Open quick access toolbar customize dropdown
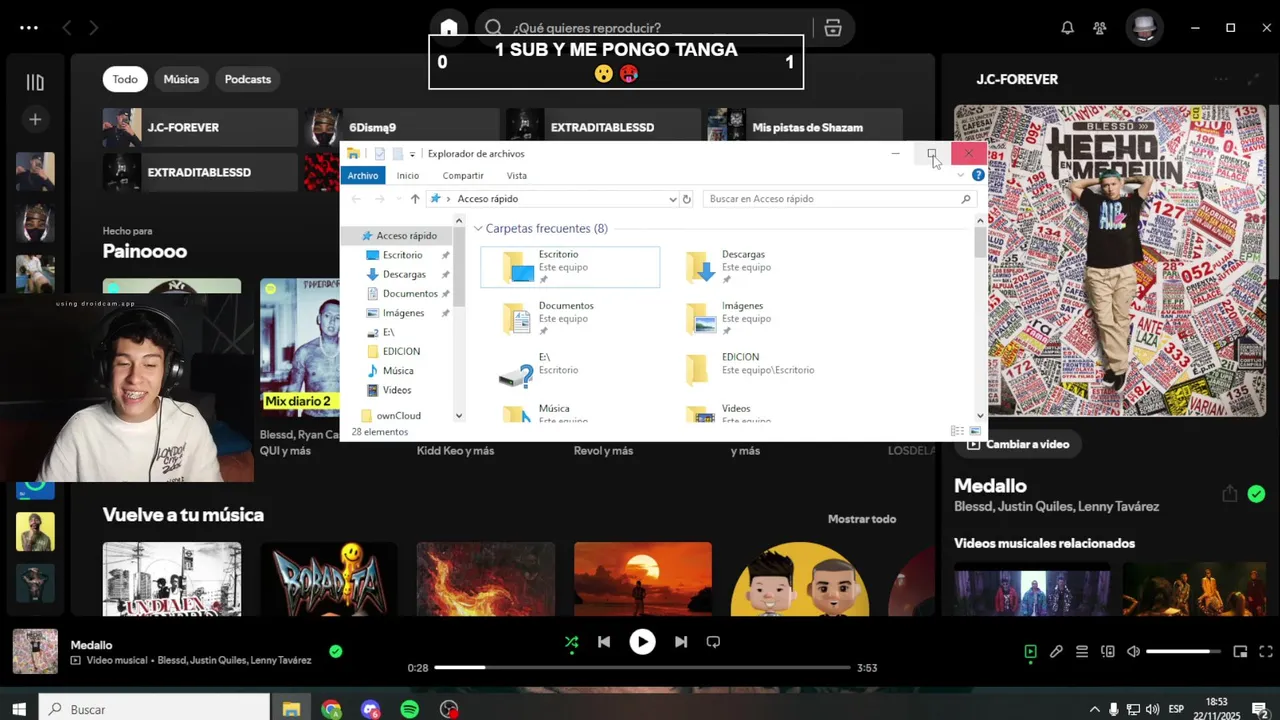The height and width of the screenshot is (720, 1280). pyautogui.click(x=412, y=154)
